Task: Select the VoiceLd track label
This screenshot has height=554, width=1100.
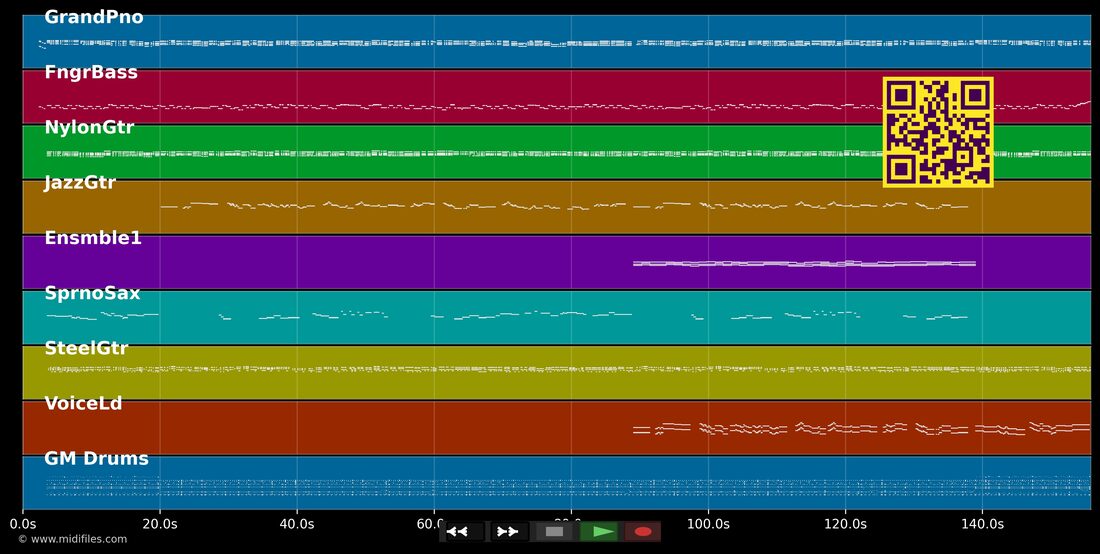Action: 83,403
